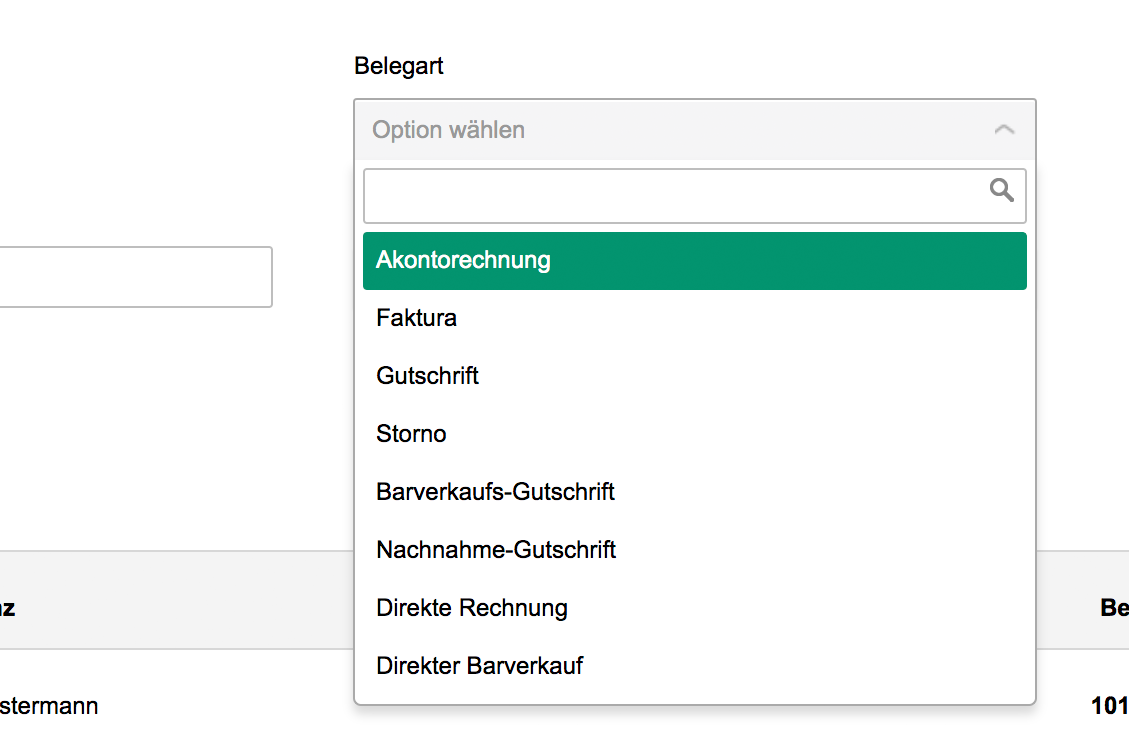The width and height of the screenshot is (1129, 753).
Task: Click the 'Be' column header on the right
Action: 1114,608
